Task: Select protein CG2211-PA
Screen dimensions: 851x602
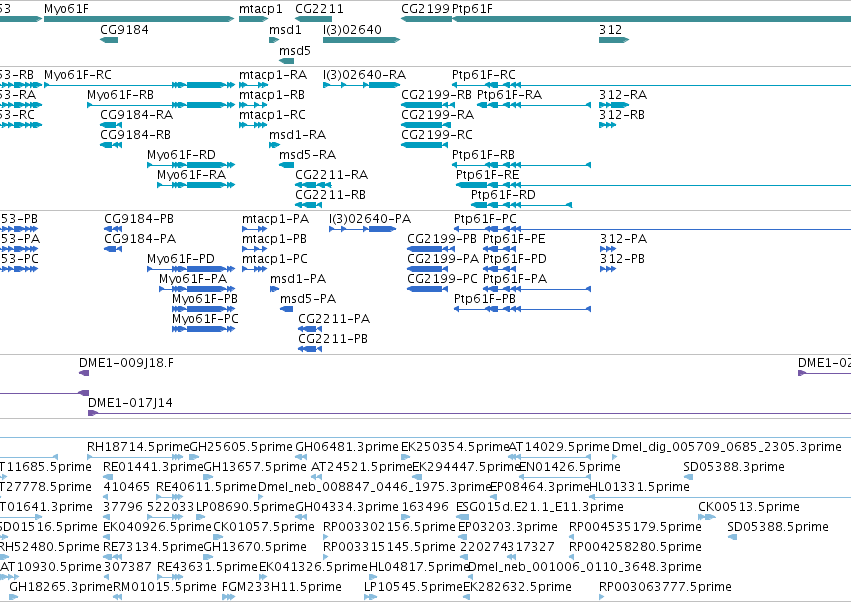Action: point(310,329)
